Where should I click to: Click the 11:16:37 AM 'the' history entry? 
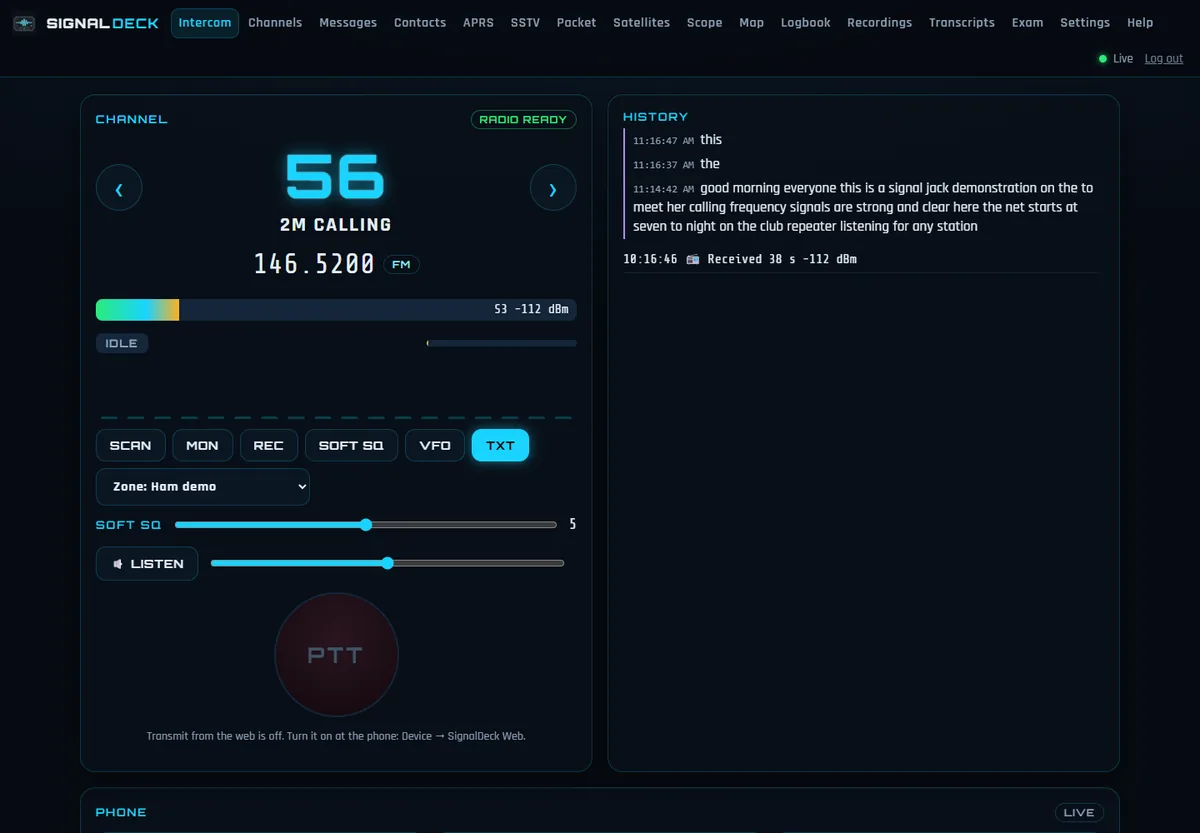(676, 164)
